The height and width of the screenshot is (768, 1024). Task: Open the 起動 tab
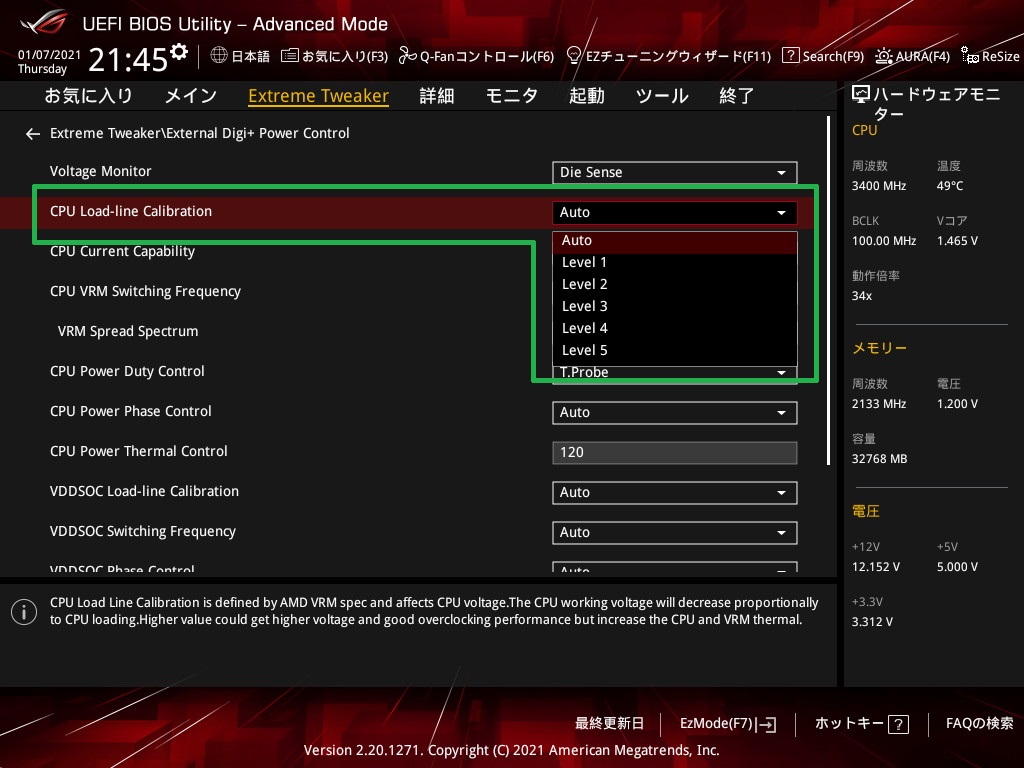[586, 96]
